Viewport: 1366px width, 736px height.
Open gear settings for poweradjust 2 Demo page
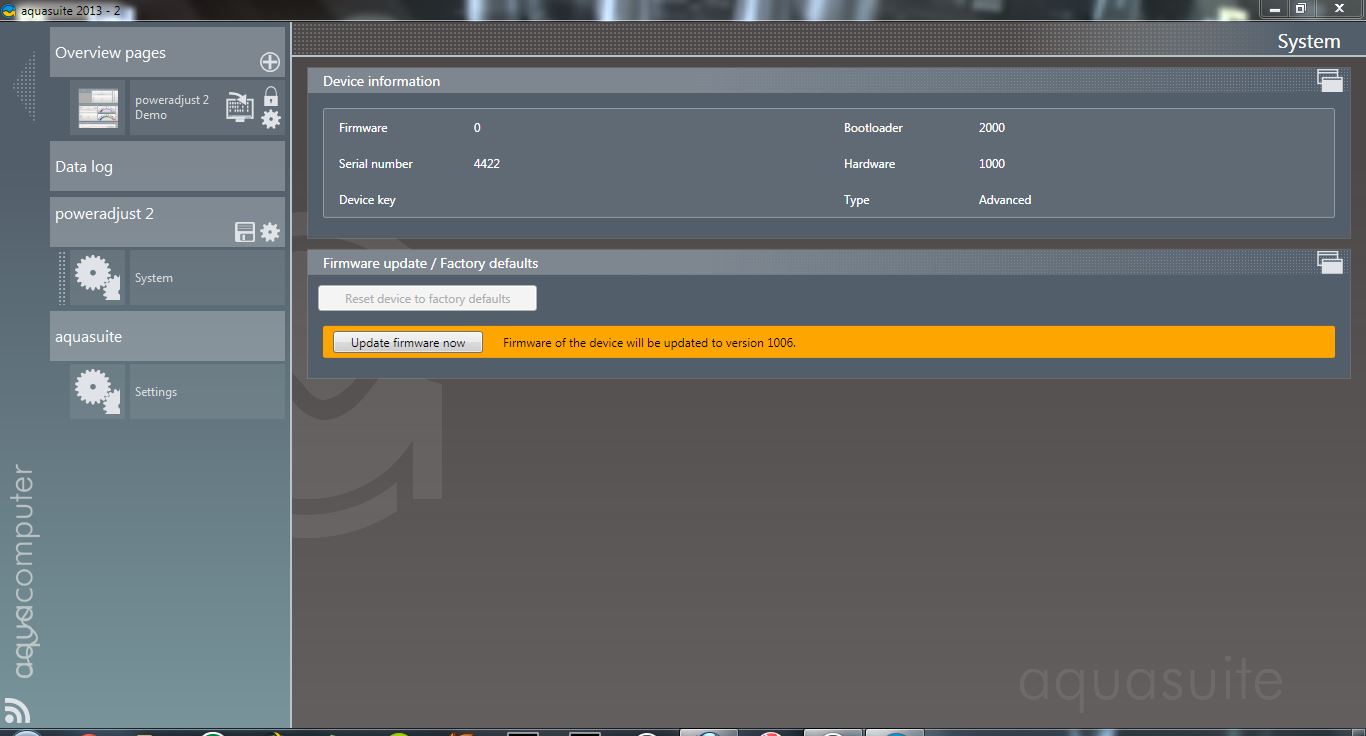271,120
